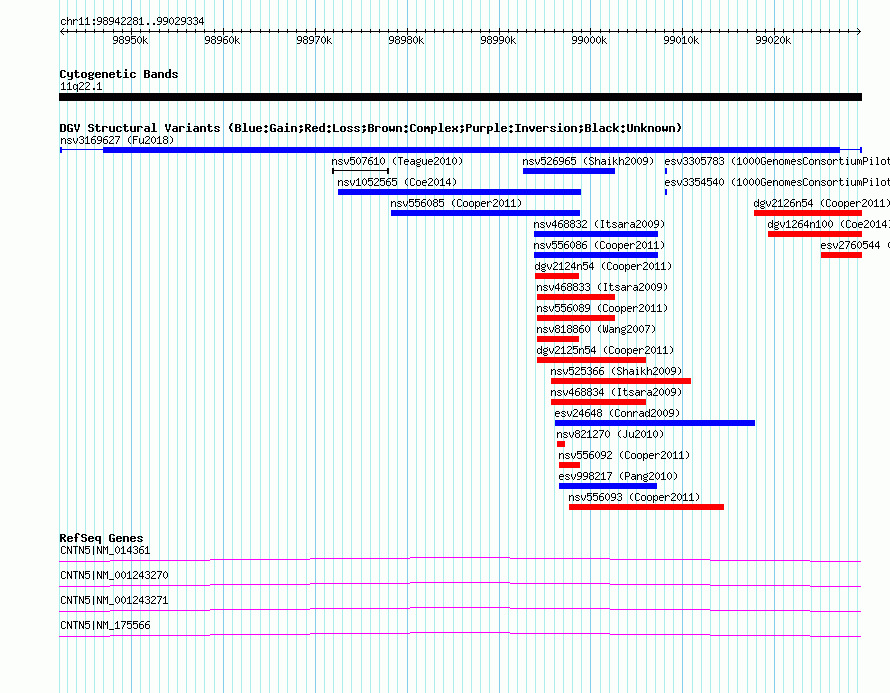Click the CNTN5|NM_001243271 gene label

pyautogui.click(x=114, y=600)
